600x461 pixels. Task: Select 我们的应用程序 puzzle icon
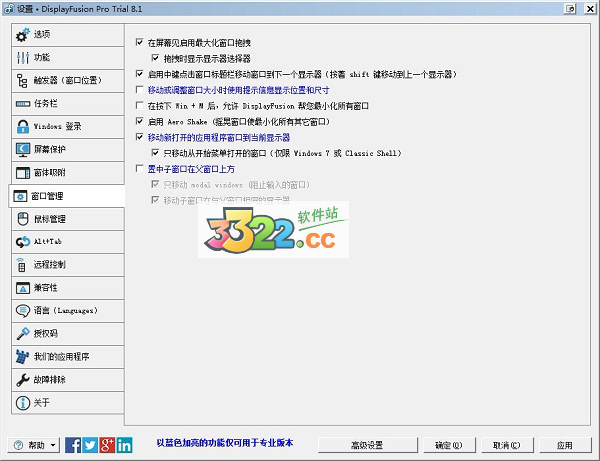click(x=22, y=357)
